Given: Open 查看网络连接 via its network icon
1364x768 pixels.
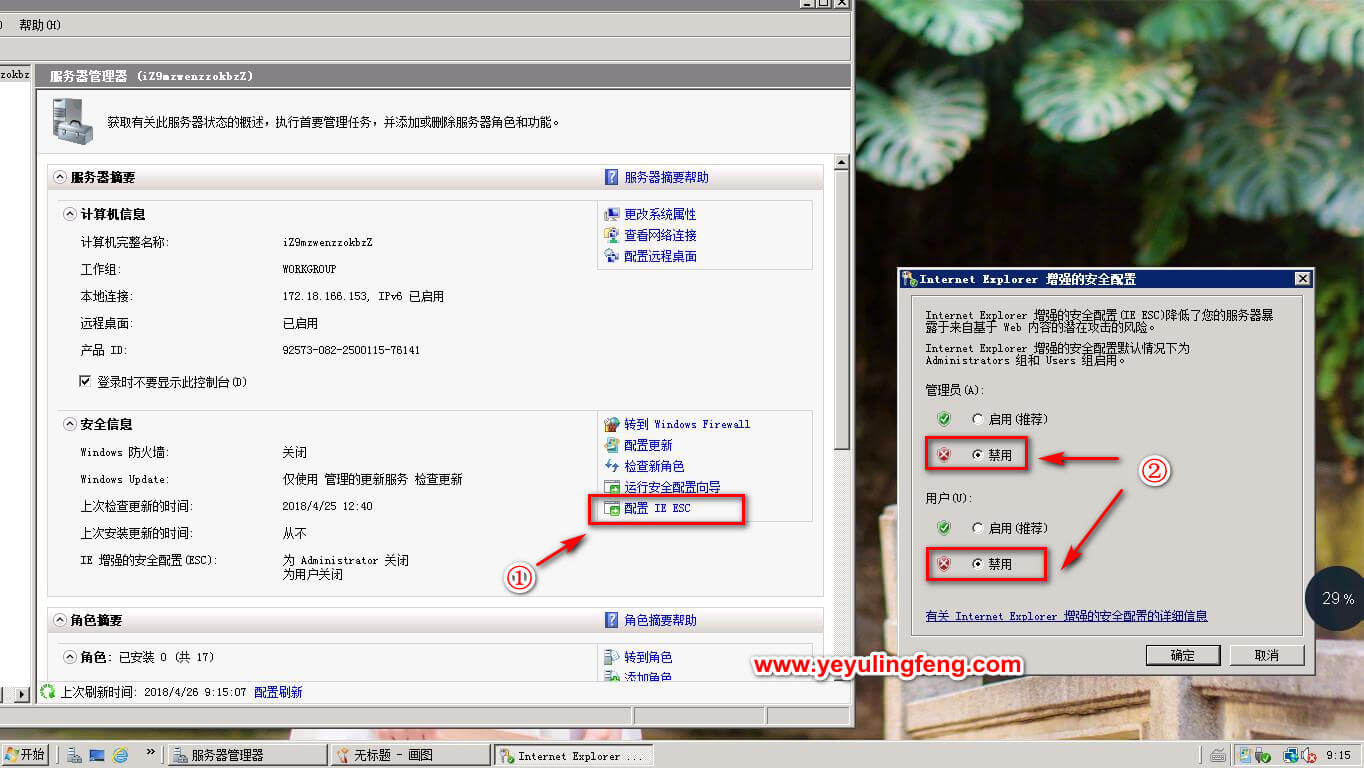Looking at the screenshot, I should coord(612,235).
